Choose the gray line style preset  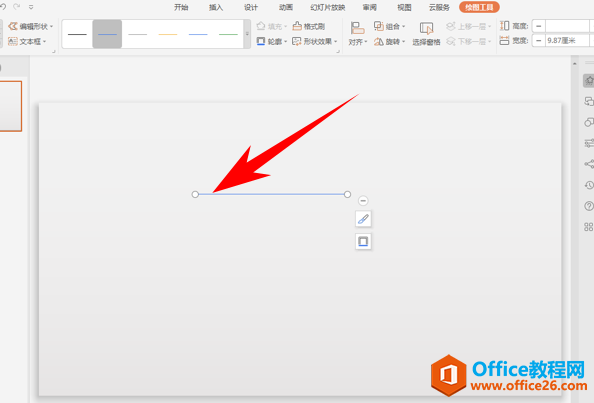(x=138, y=34)
